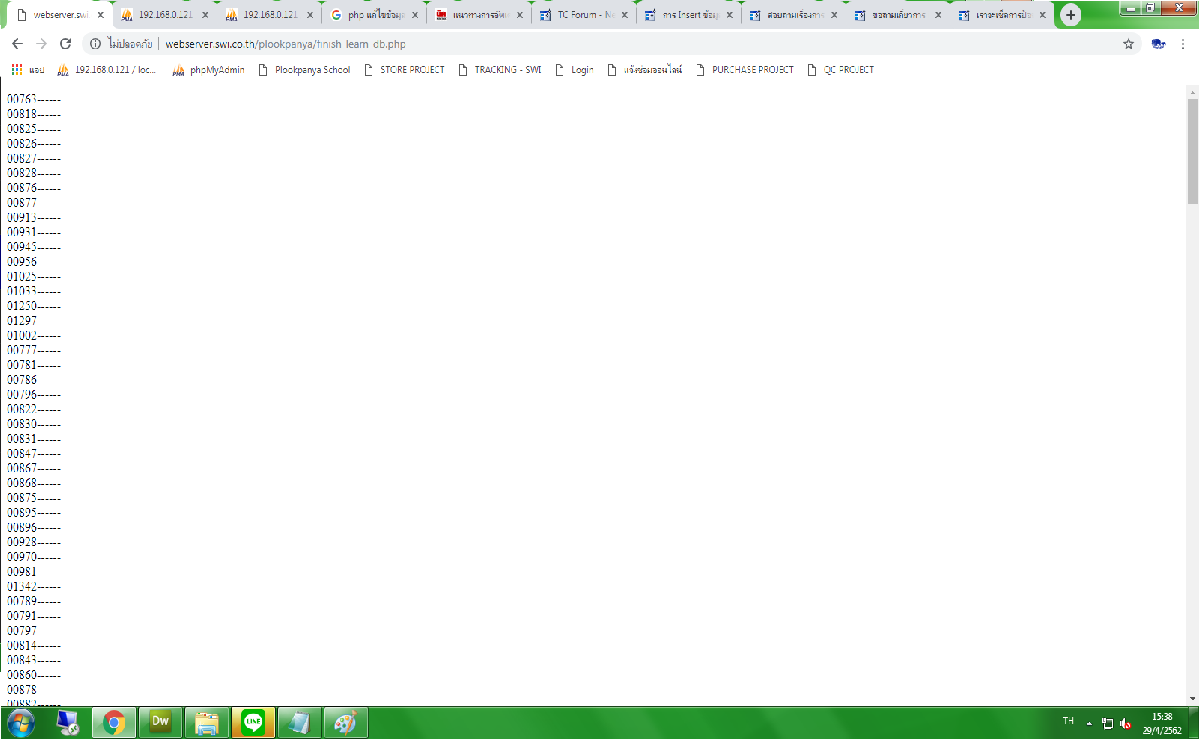Open the taskbar clock showing 15:38

(x=1162, y=723)
